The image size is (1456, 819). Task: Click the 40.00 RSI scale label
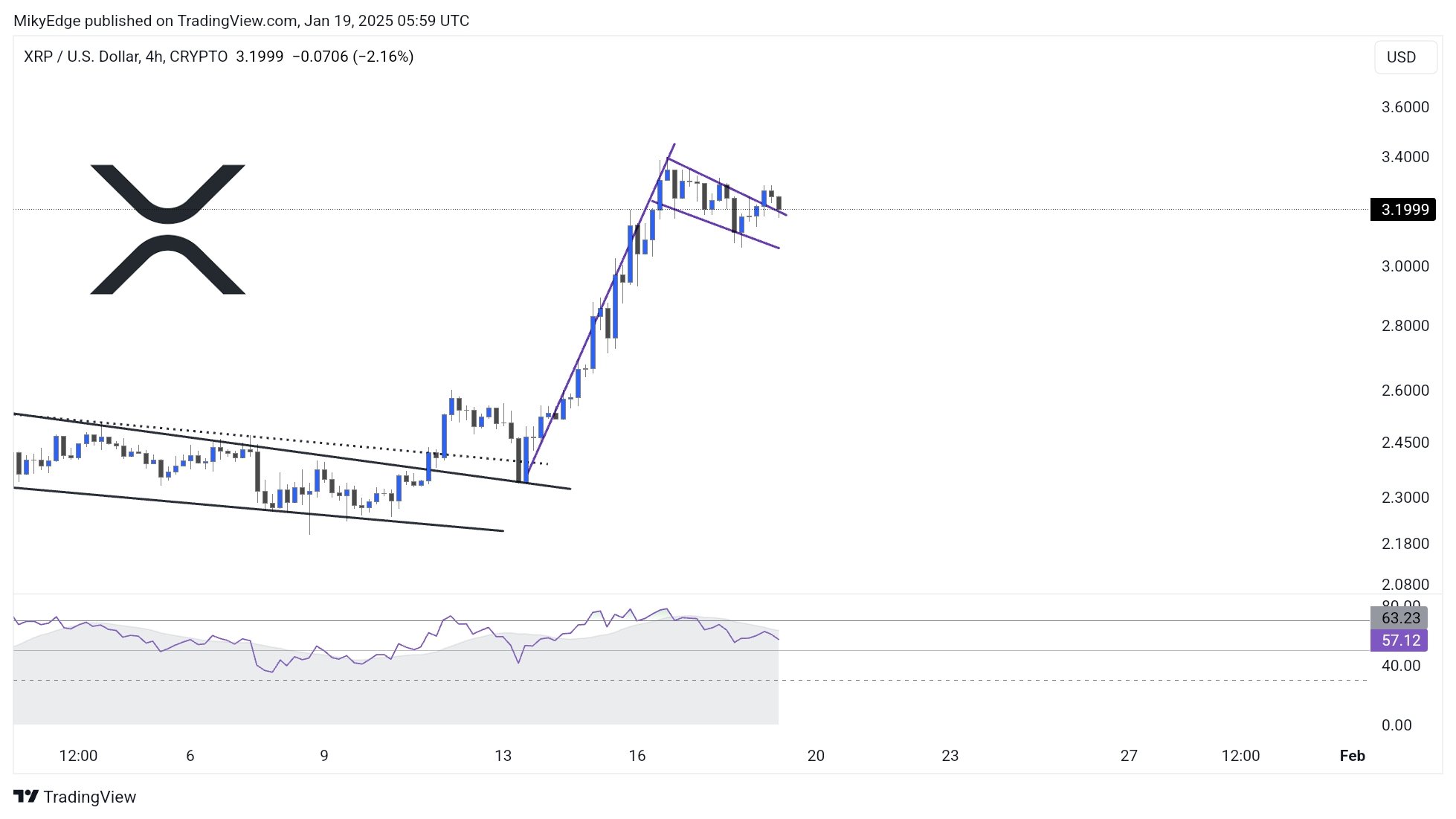(x=1400, y=666)
